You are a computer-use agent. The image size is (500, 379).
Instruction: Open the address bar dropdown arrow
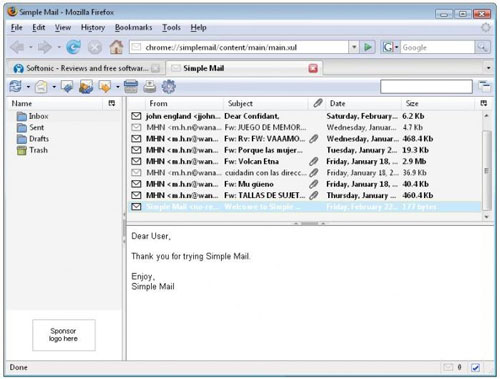(x=354, y=47)
